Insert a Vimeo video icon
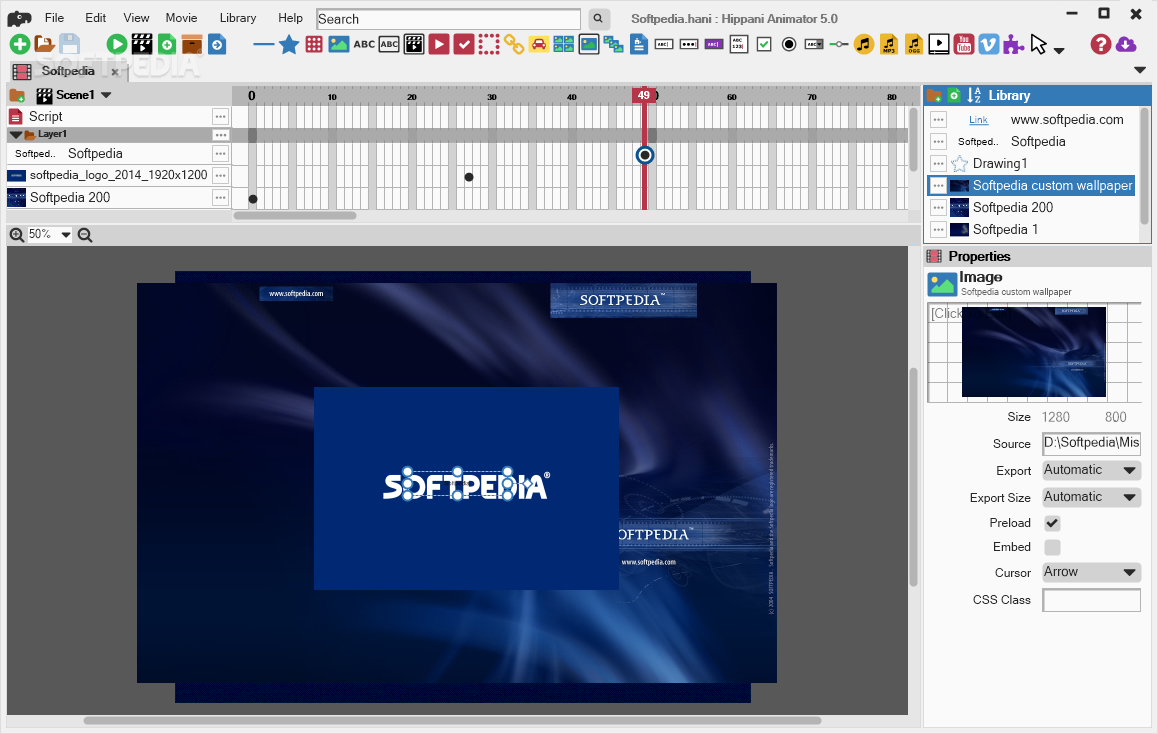The image size is (1158, 734). [x=989, y=44]
